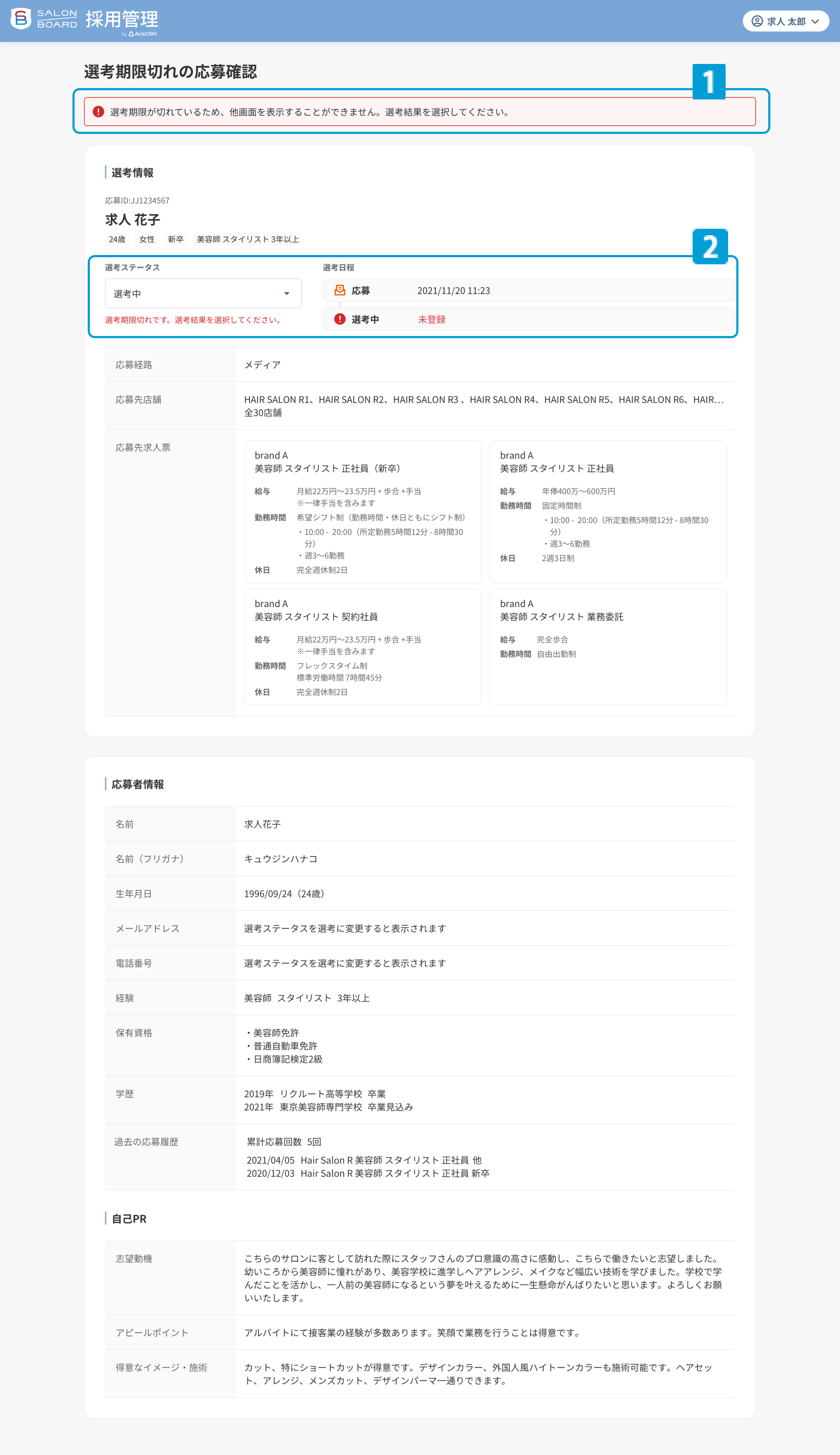Click the applicant name 求人 花子 heading

[133, 220]
